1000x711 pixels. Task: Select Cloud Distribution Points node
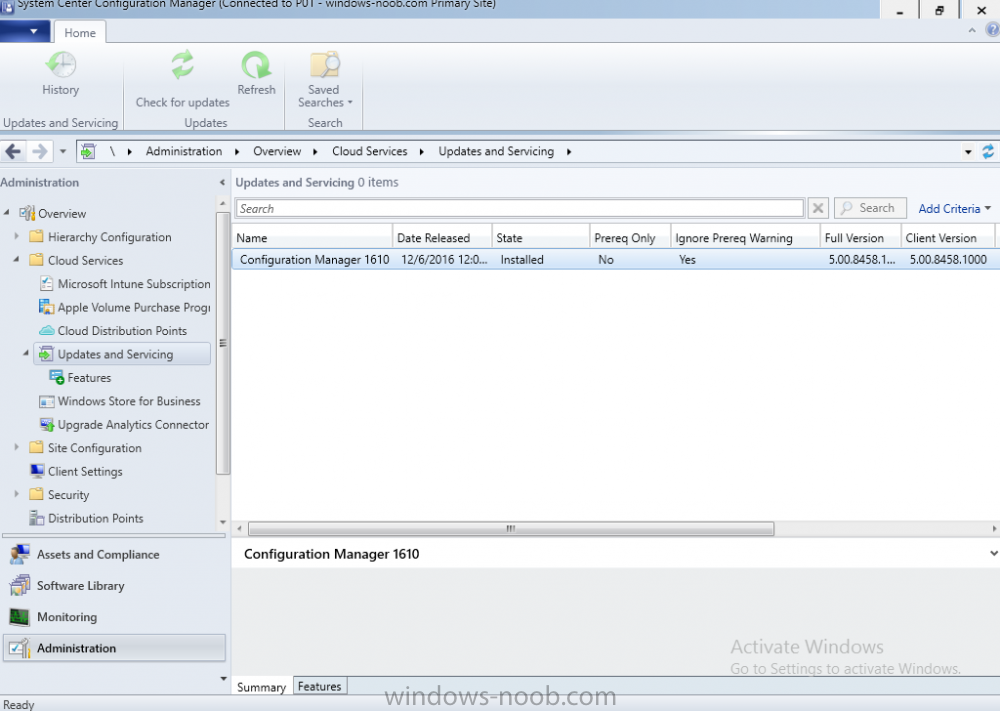113,330
